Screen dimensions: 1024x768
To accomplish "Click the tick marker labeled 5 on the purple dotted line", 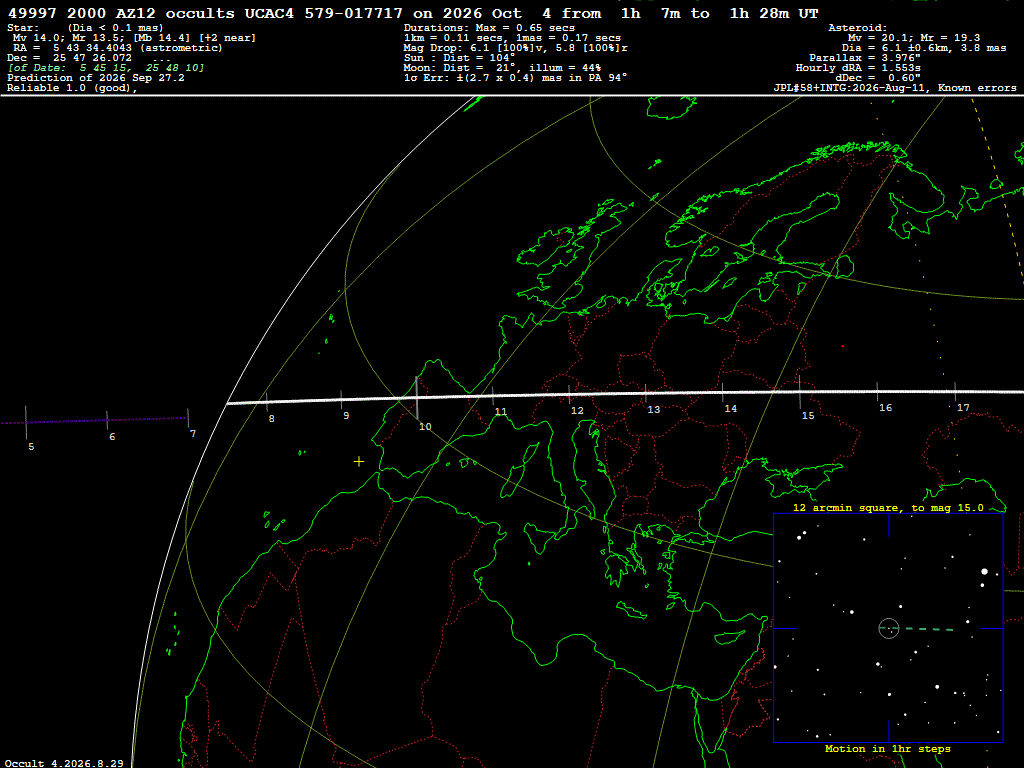I will [26, 423].
